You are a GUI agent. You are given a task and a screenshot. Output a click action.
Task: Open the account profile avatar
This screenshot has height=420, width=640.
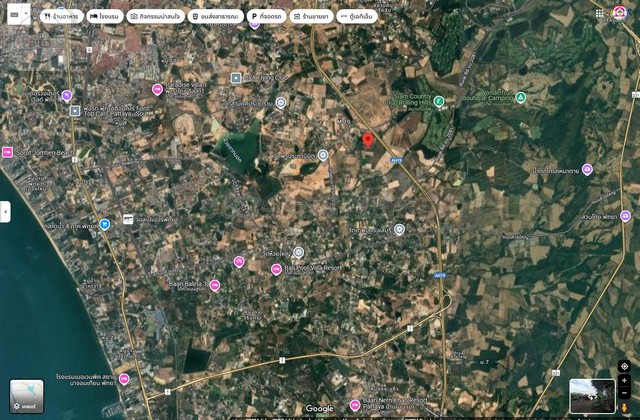[x=620, y=13]
